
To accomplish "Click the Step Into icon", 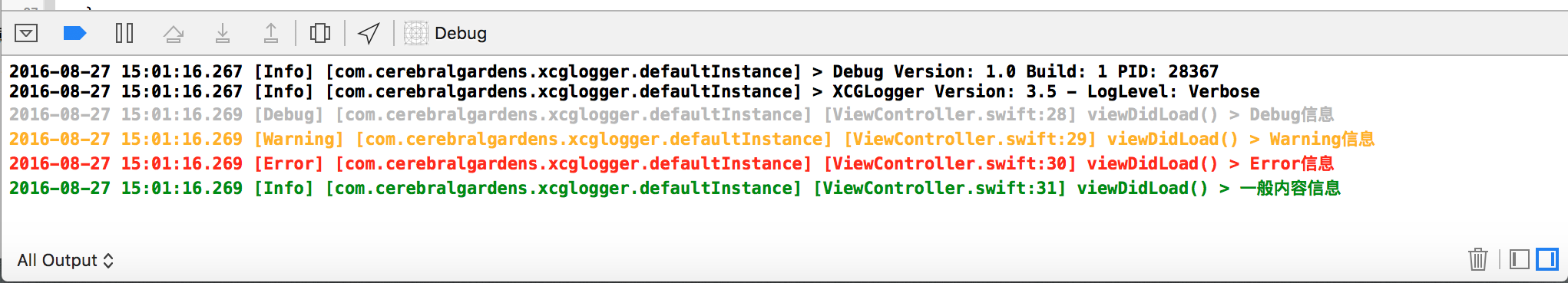I will pos(223,33).
